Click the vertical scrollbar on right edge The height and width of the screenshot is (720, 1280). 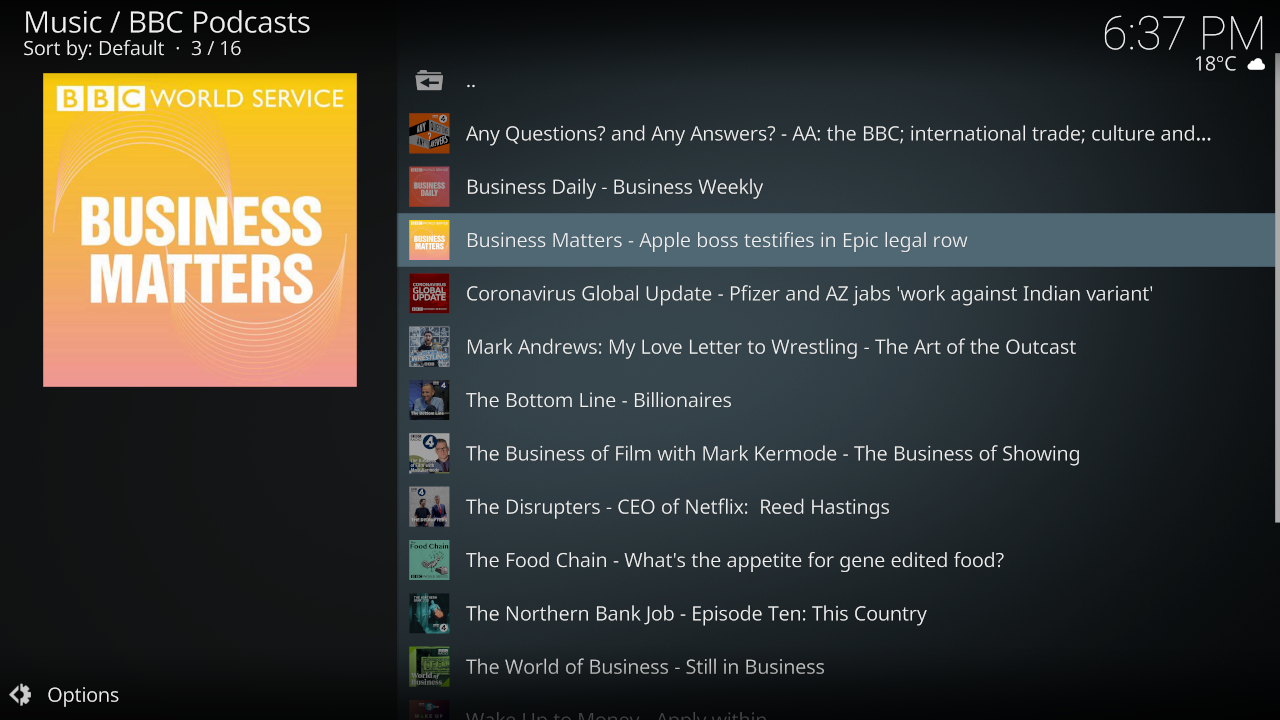[x=1276, y=300]
